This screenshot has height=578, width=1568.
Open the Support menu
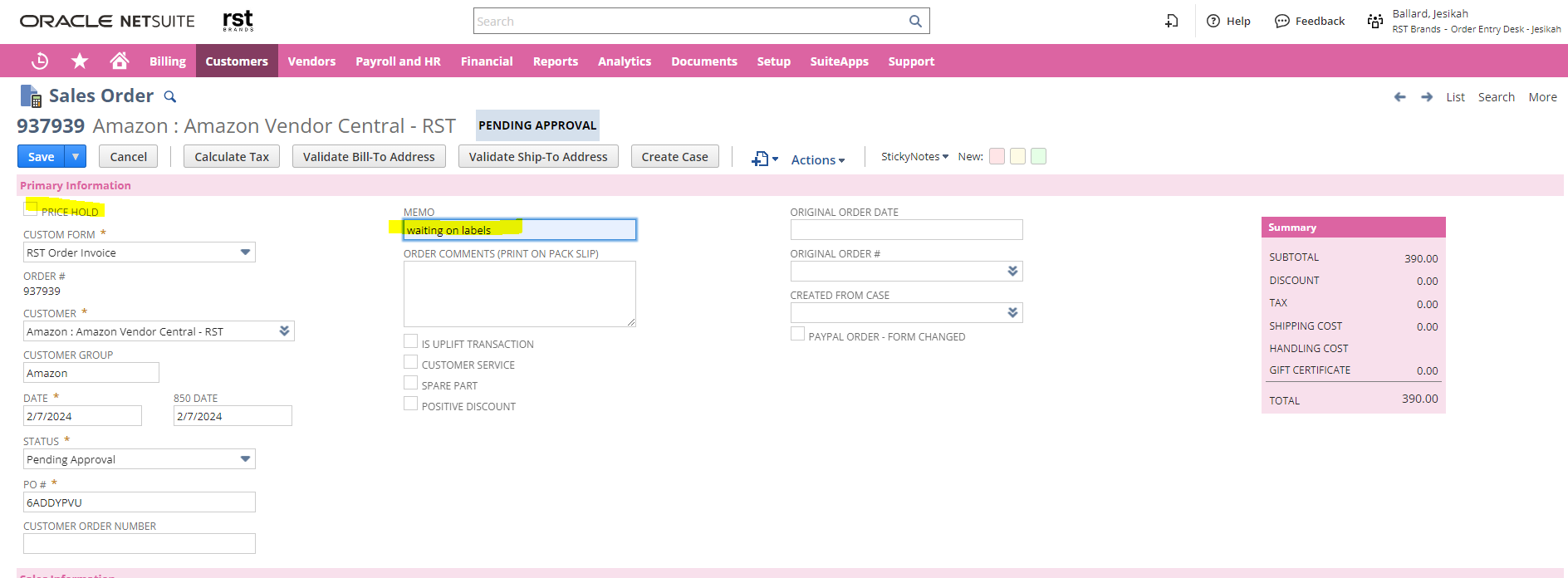(x=911, y=61)
